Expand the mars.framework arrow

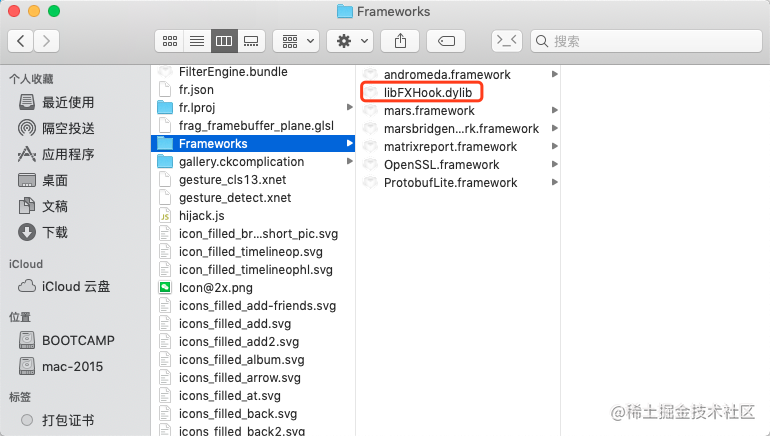pyautogui.click(x=554, y=110)
